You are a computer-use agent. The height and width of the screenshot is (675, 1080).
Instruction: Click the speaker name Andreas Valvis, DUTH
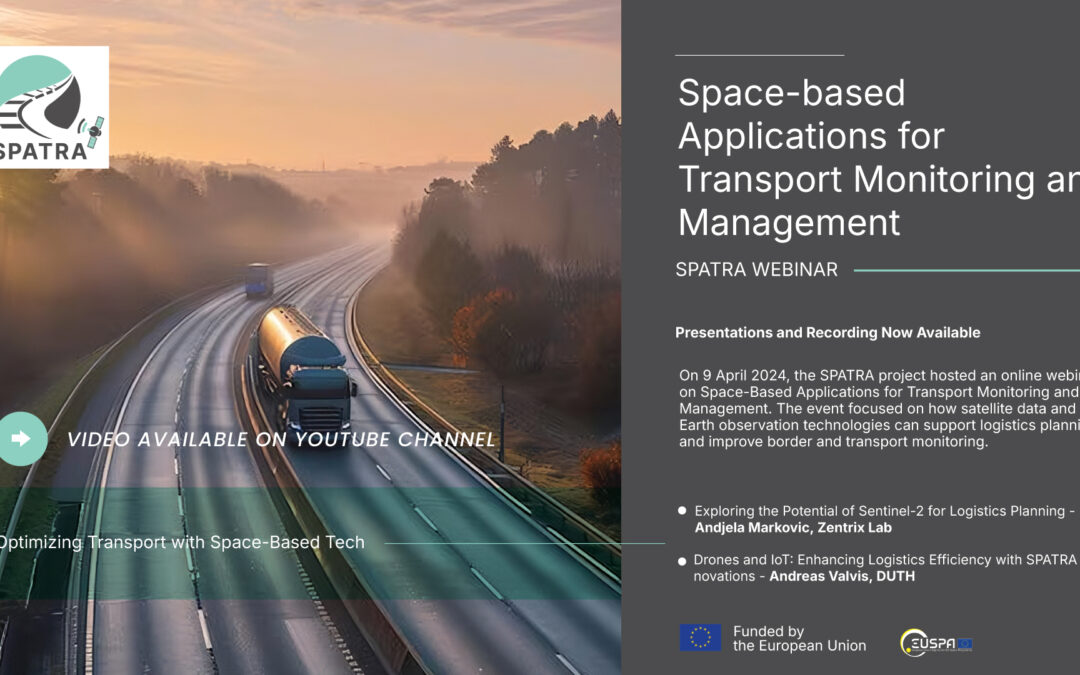click(842, 577)
